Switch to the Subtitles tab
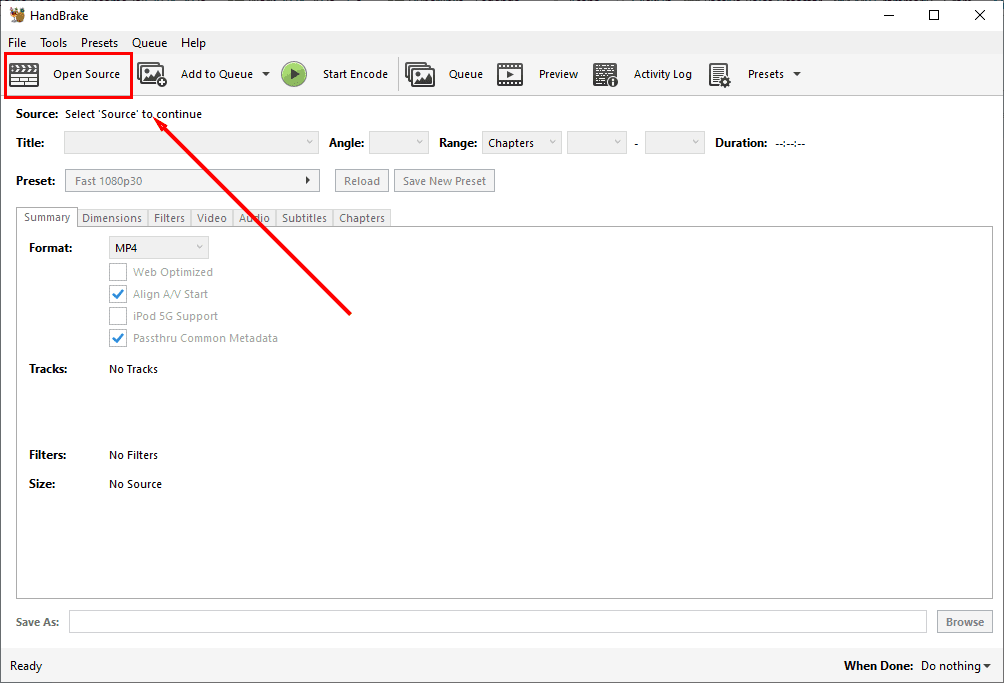The width and height of the screenshot is (1004, 683). (304, 218)
